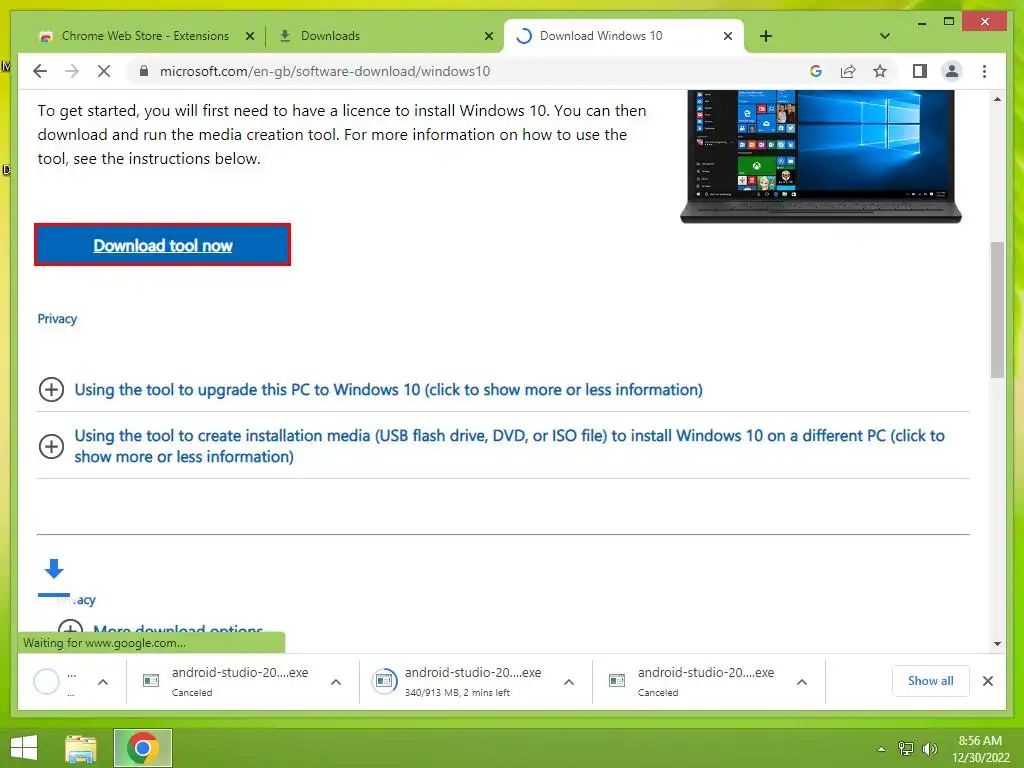Viewport: 1024px width, 768px height.
Task: Bookmark this page with star icon
Action: (880, 71)
